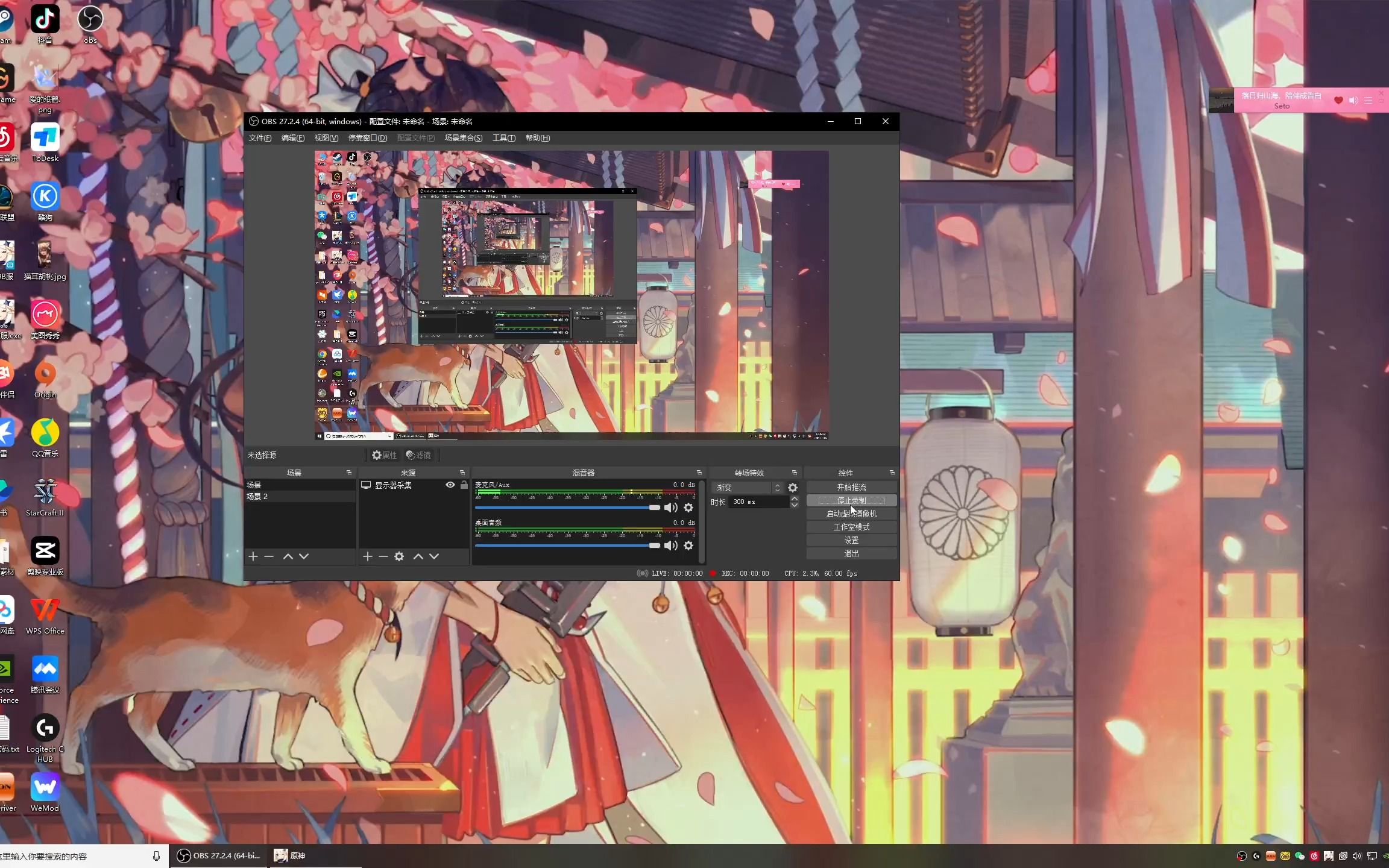The height and width of the screenshot is (868, 1389).
Task: Open 麦克风/Aux audio settings gear
Action: [688, 508]
